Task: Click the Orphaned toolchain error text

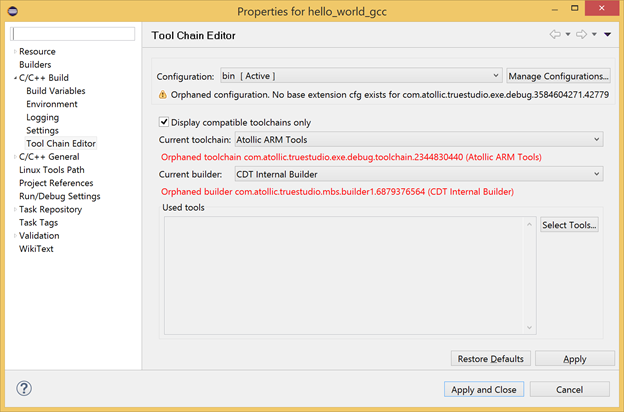Action: (351, 157)
